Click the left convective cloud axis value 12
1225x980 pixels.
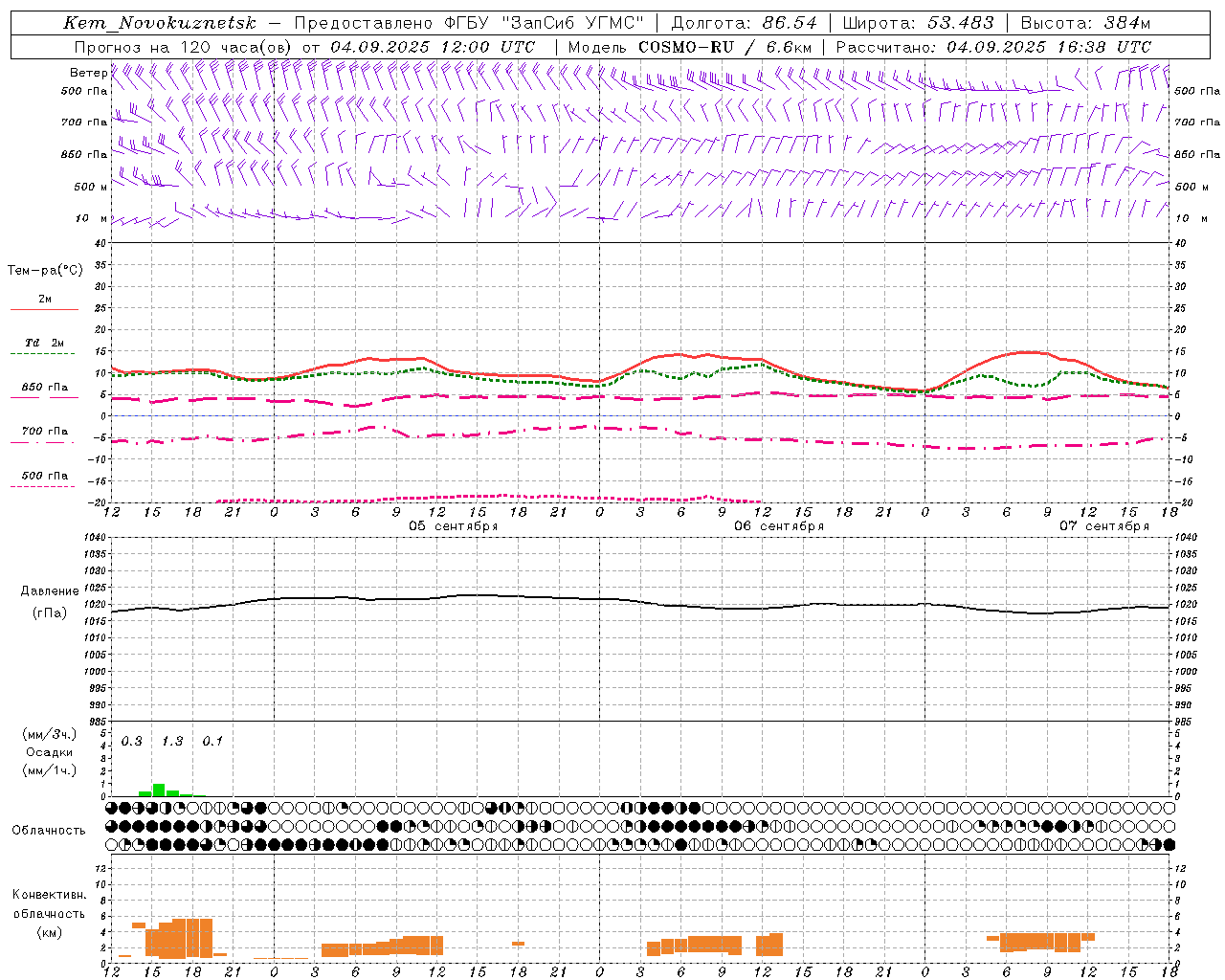[x=101, y=868]
